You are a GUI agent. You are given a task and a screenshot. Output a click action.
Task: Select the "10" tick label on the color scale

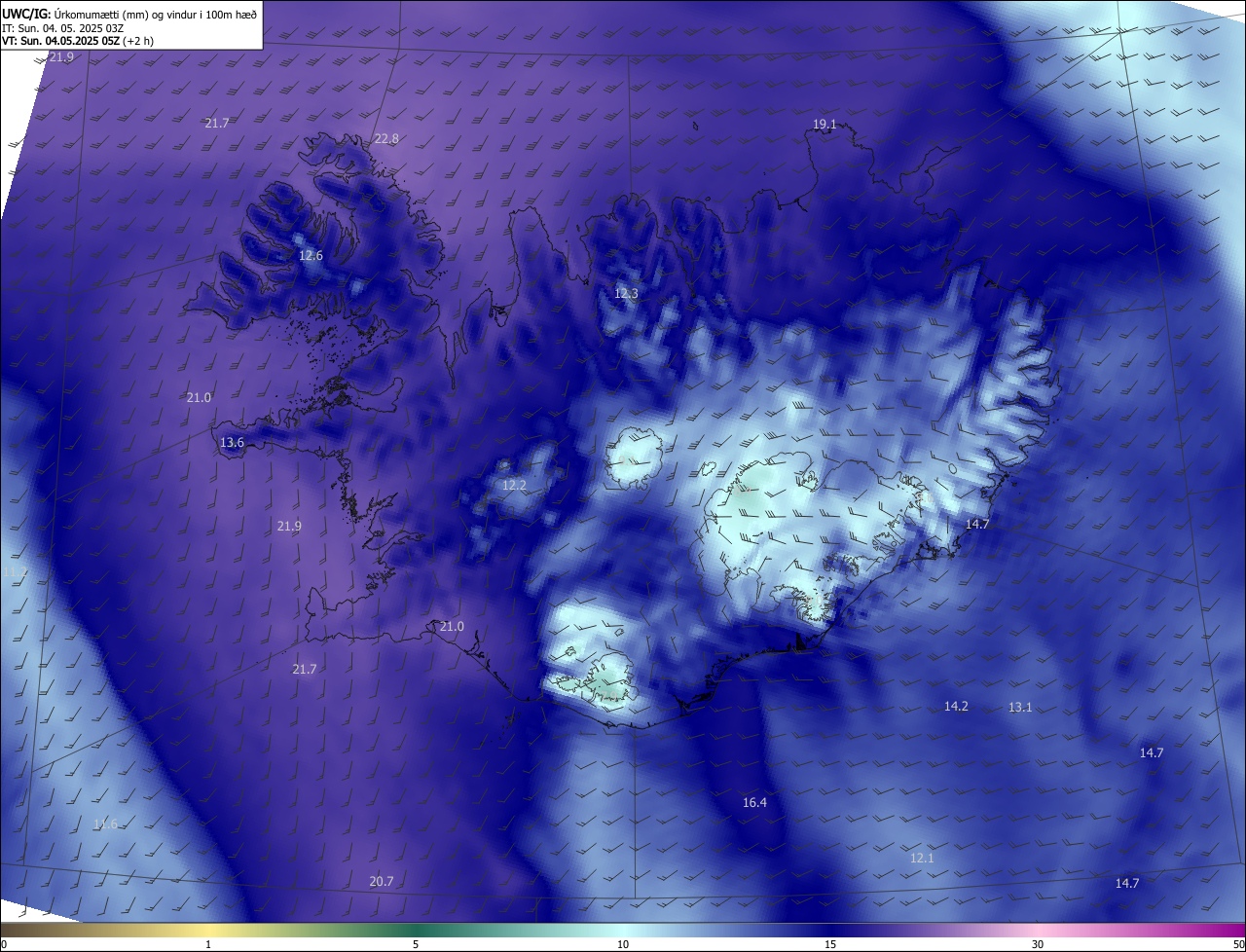[x=623, y=944]
